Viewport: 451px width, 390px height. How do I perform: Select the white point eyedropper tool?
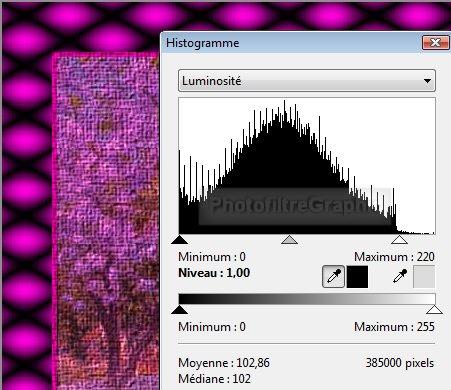coord(400,276)
